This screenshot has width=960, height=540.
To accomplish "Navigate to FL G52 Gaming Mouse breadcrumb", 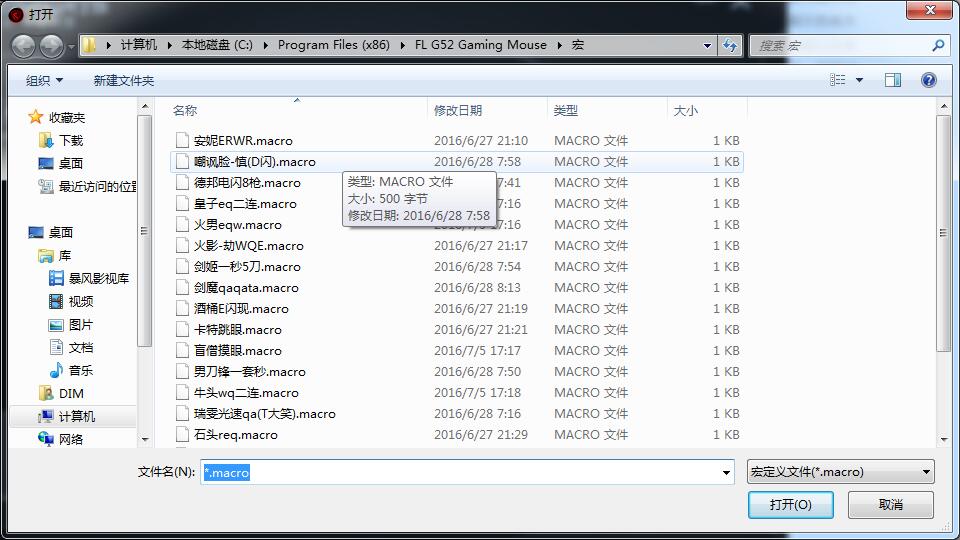I will point(481,45).
